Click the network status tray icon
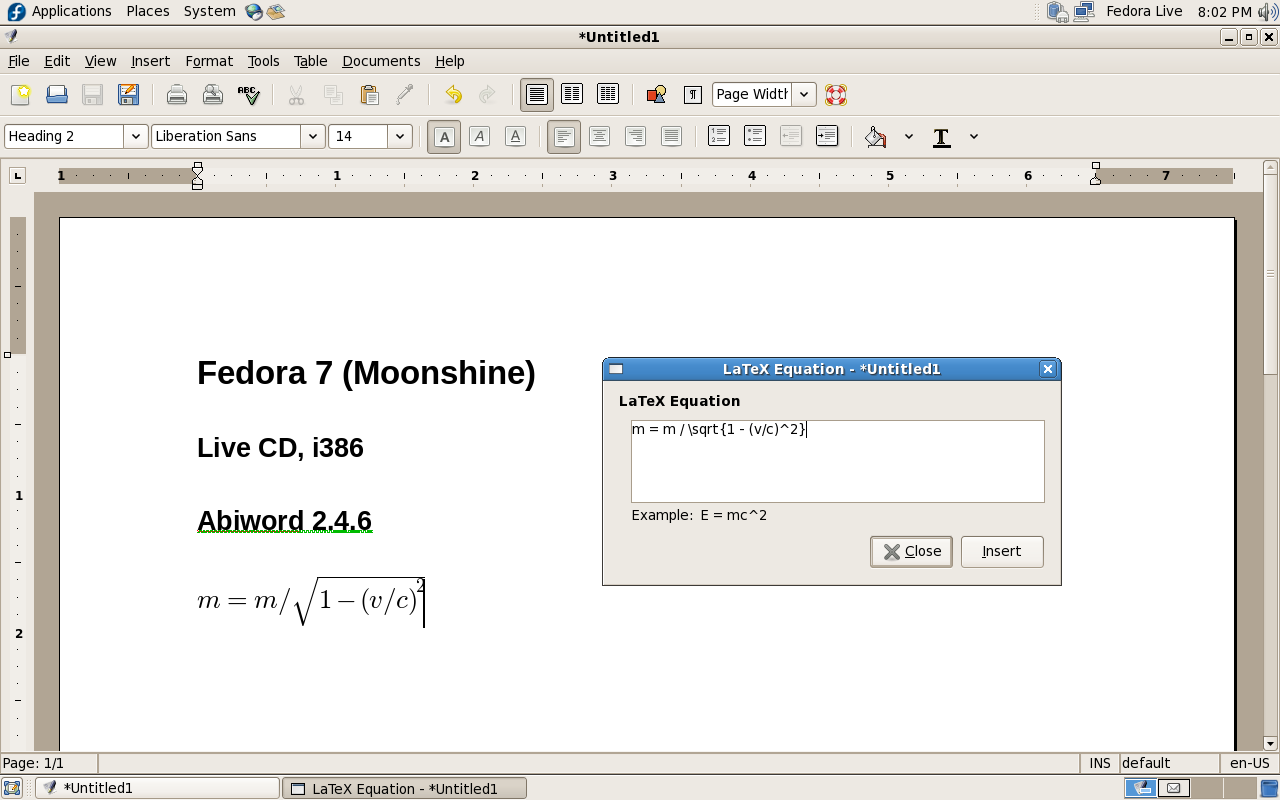The width and height of the screenshot is (1280, 800). (x=1083, y=12)
